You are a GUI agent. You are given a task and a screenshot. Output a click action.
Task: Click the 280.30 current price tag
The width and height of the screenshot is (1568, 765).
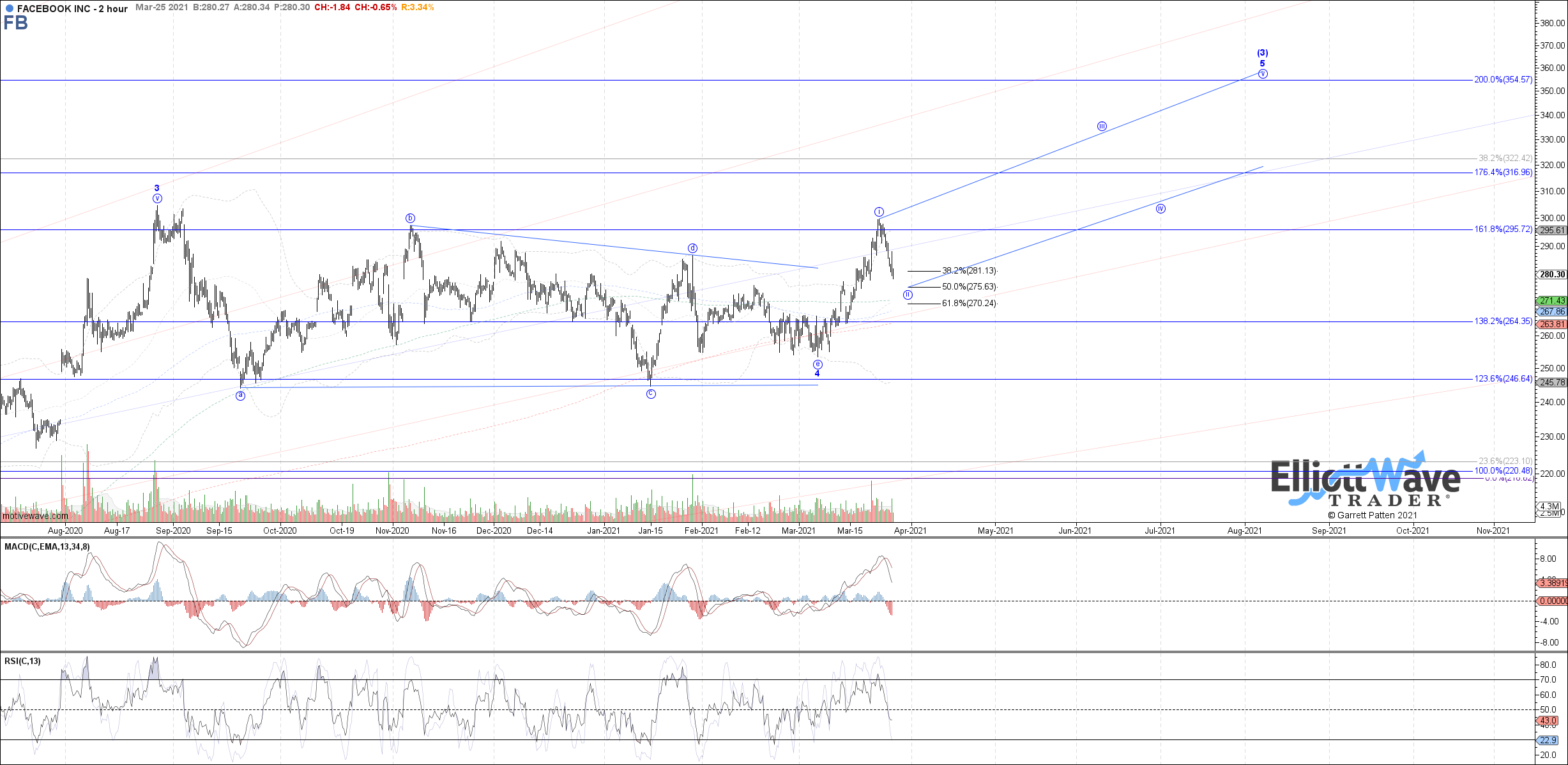[x=1552, y=275]
